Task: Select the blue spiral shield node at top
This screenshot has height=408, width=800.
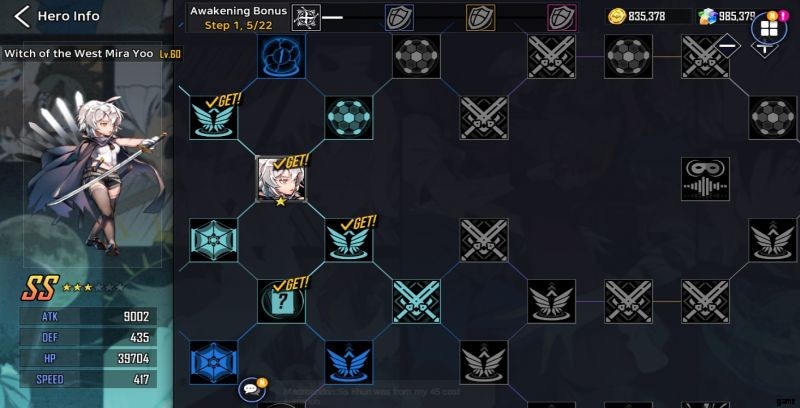Action: click(281, 56)
